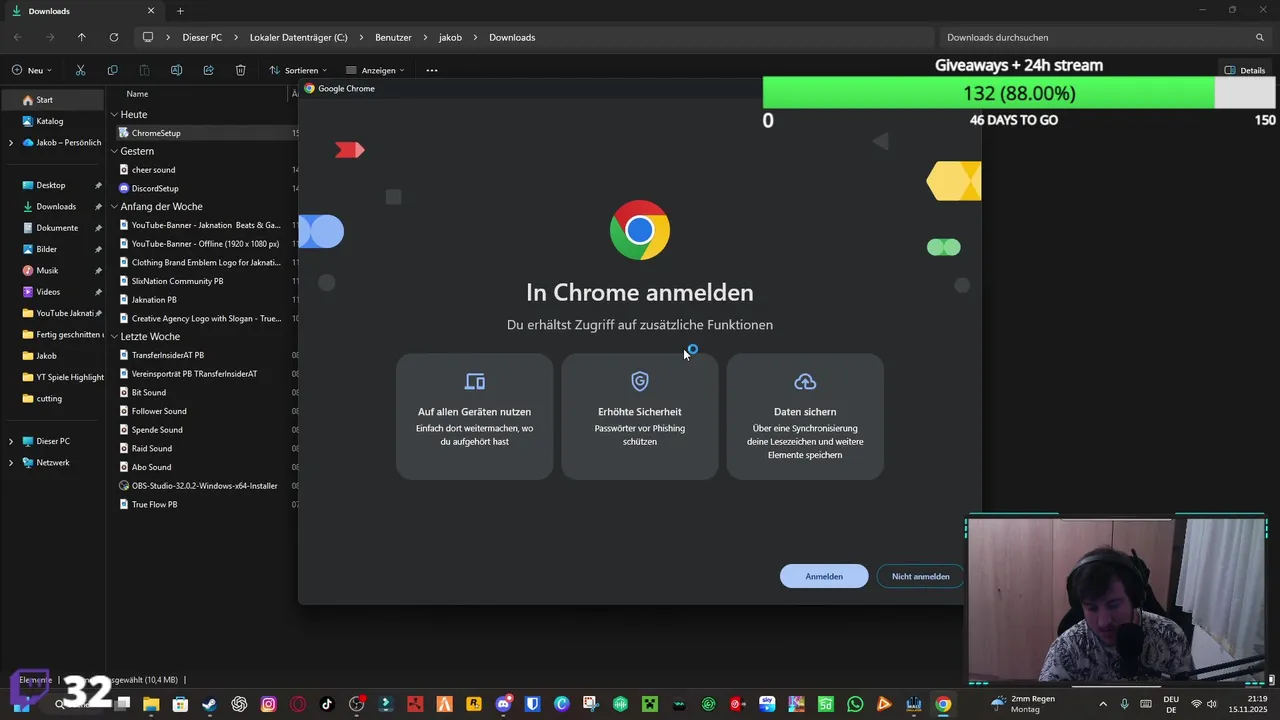
Task: Open the Sortieren dropdown
Action: 298,70
